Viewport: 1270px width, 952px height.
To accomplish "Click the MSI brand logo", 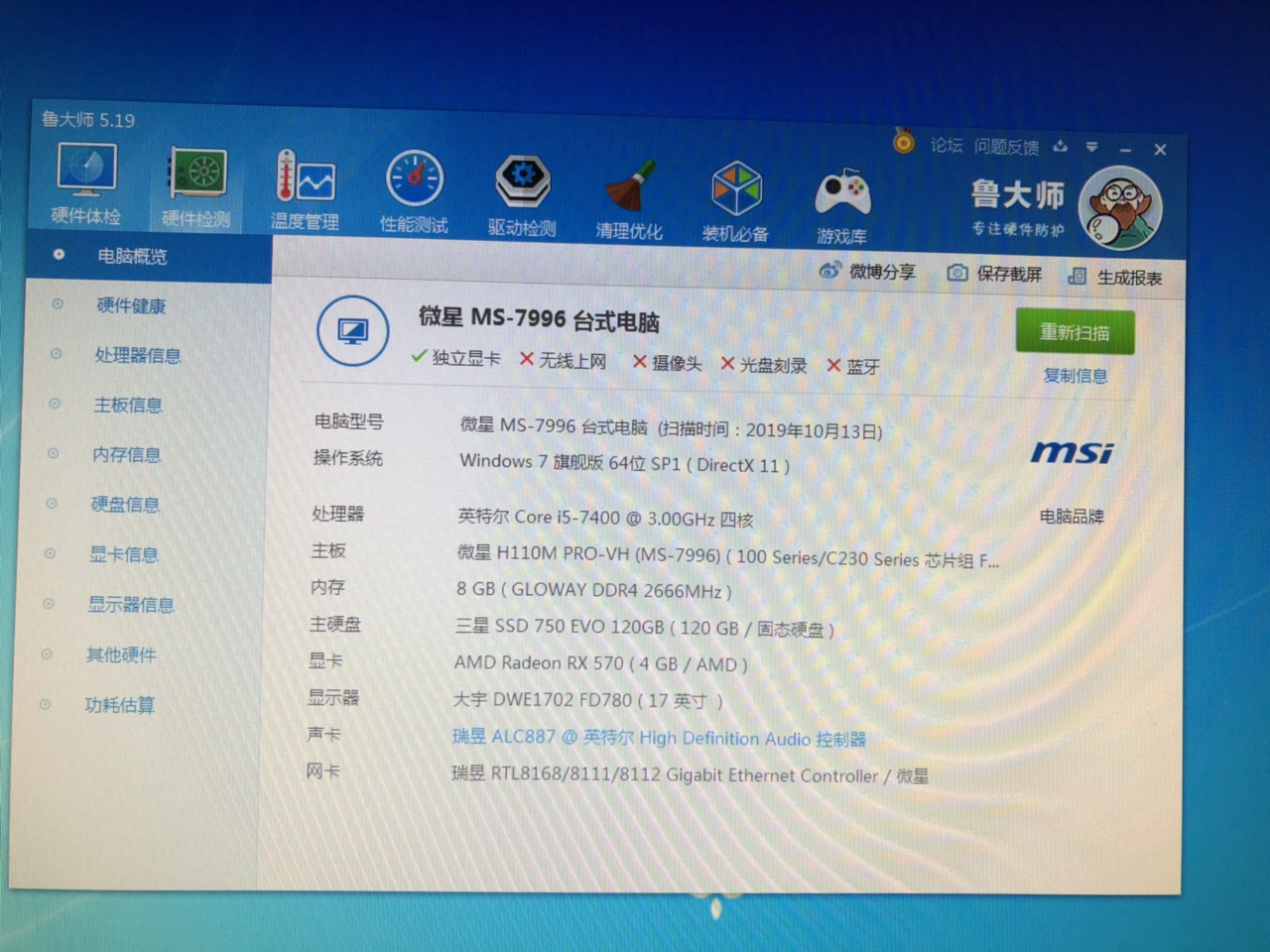I will coord(1073,453).
